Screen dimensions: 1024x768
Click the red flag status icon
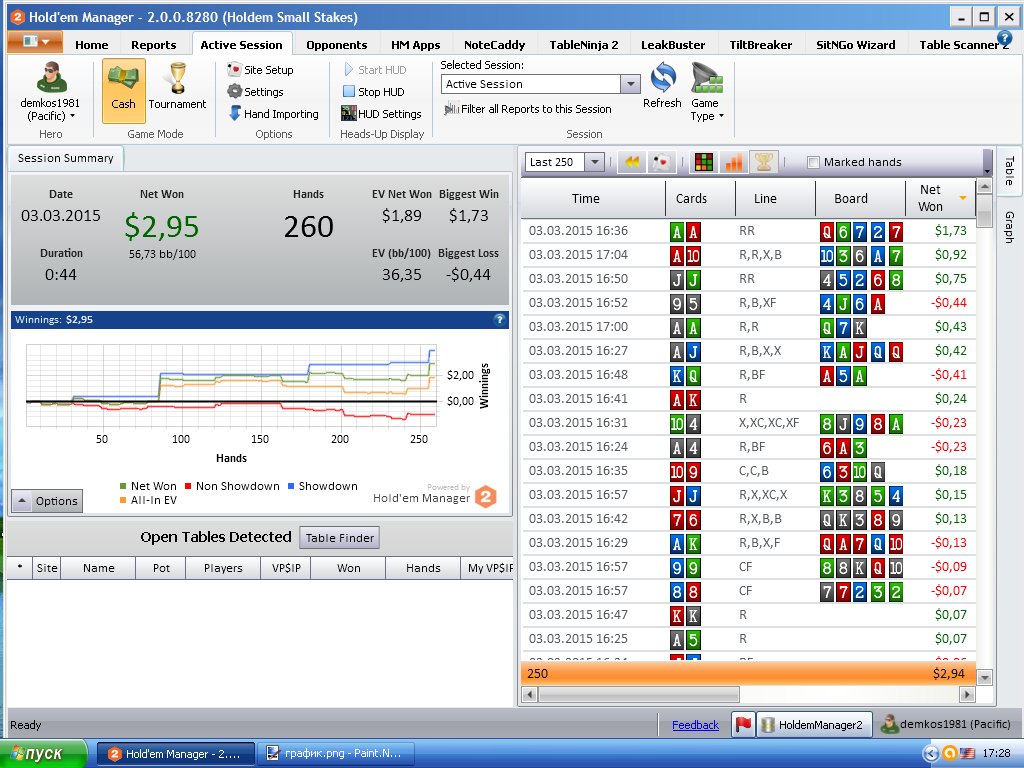[743, 725]
